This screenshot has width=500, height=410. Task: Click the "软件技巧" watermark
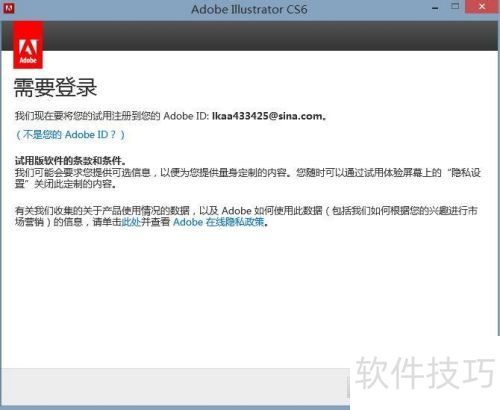(x=425, y=372)
